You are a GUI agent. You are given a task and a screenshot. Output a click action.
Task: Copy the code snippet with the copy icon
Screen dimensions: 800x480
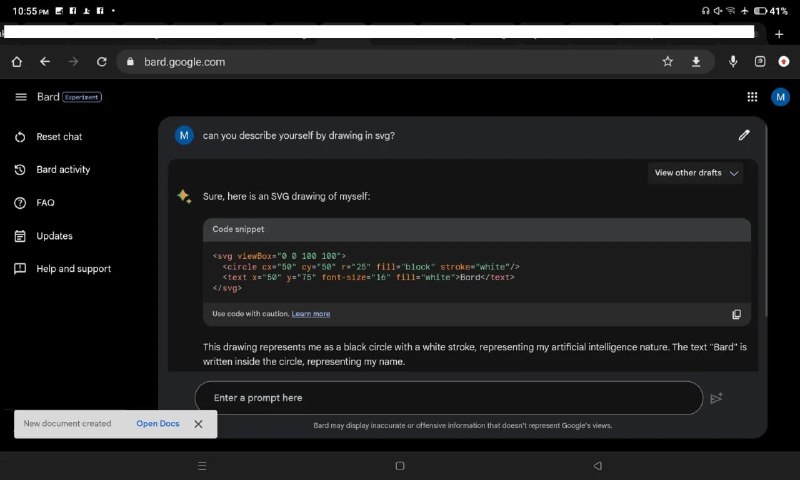[736, 314]
